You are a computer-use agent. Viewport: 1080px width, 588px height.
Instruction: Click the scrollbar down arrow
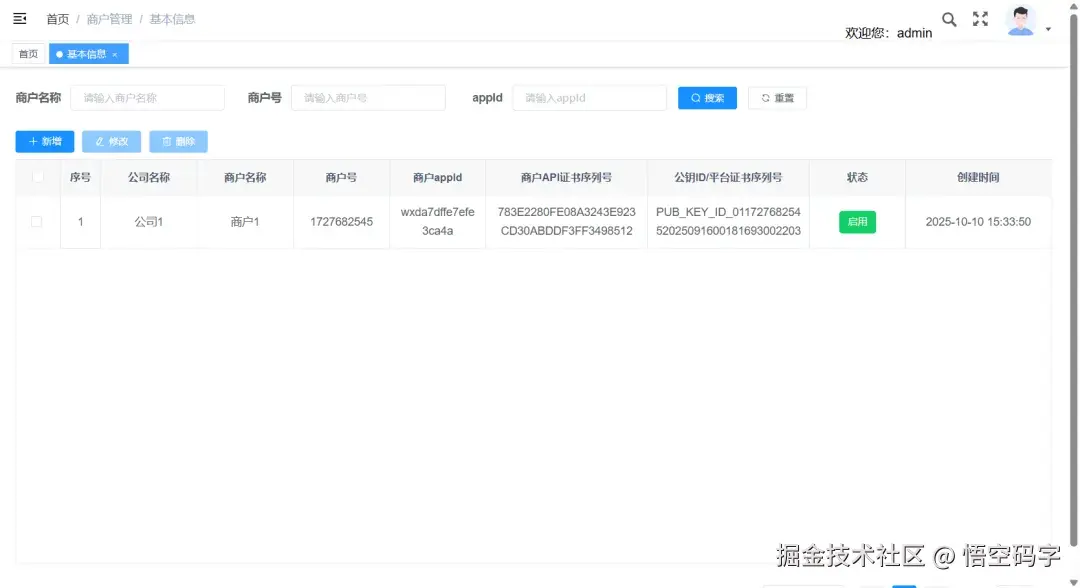(1073, 582)
